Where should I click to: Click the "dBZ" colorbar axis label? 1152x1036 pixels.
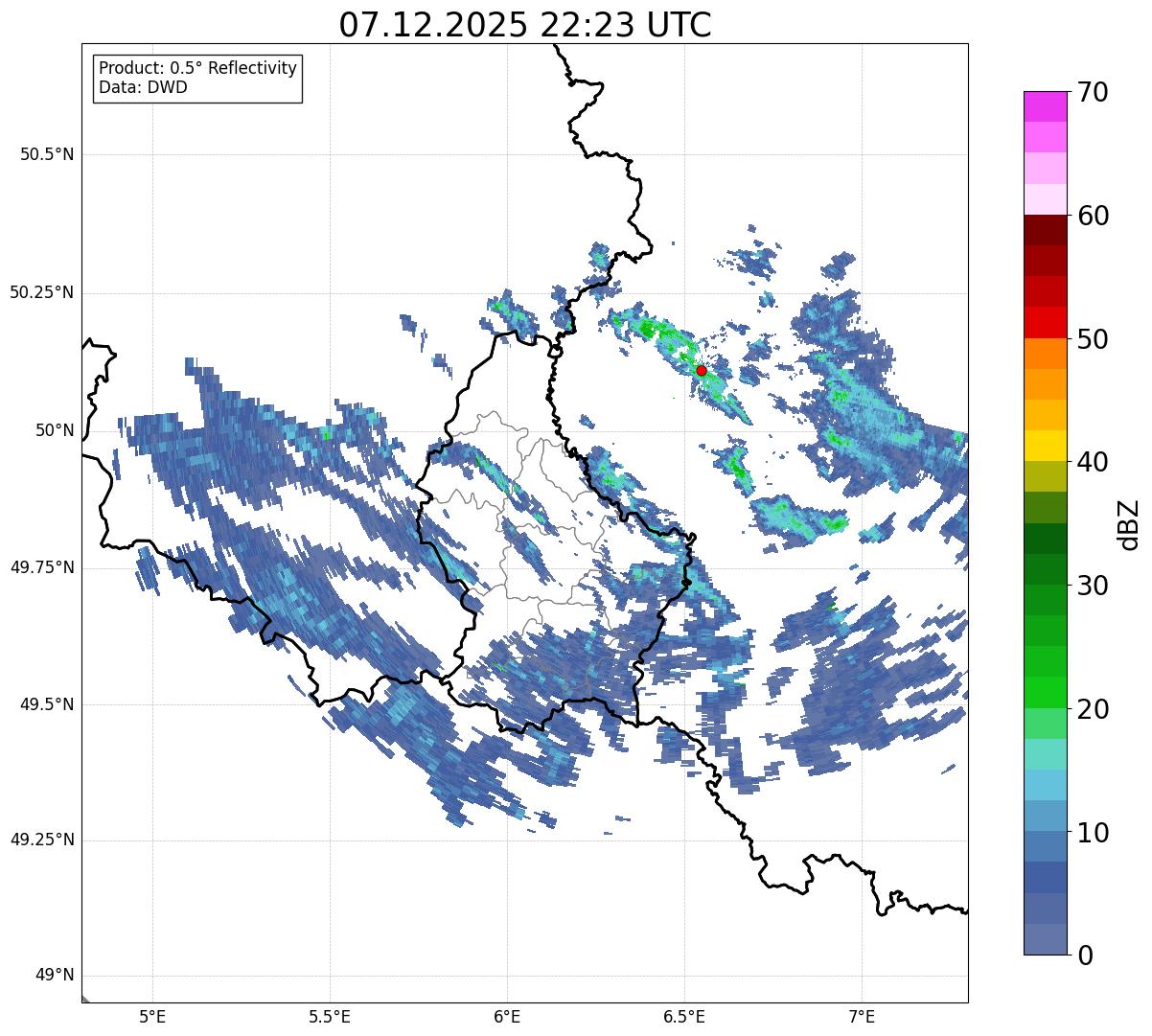click(x=1129, y=523)
